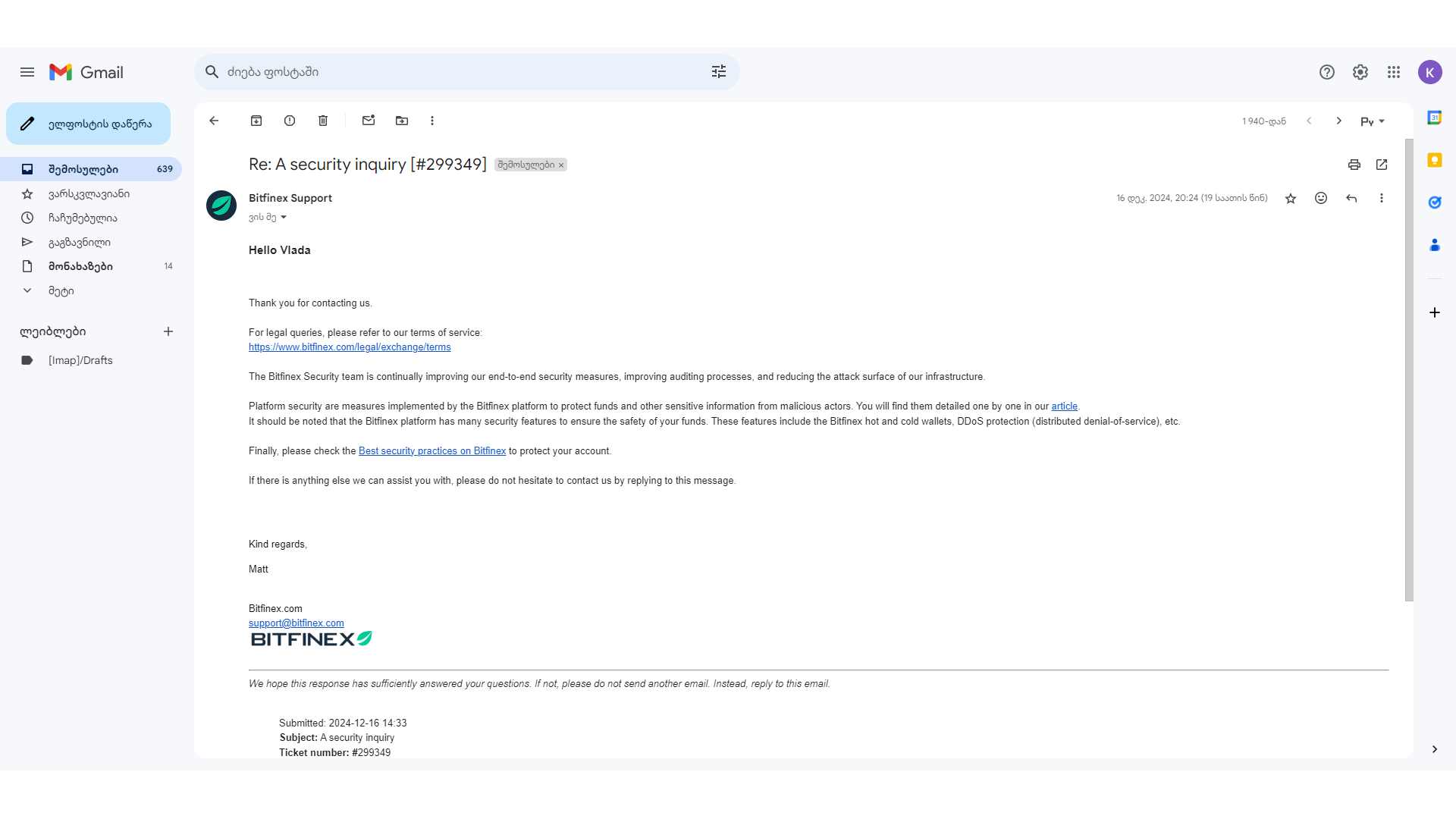This screenshot has height=819, width=1456.
Task: Archive this email
Action: (256, 121)
